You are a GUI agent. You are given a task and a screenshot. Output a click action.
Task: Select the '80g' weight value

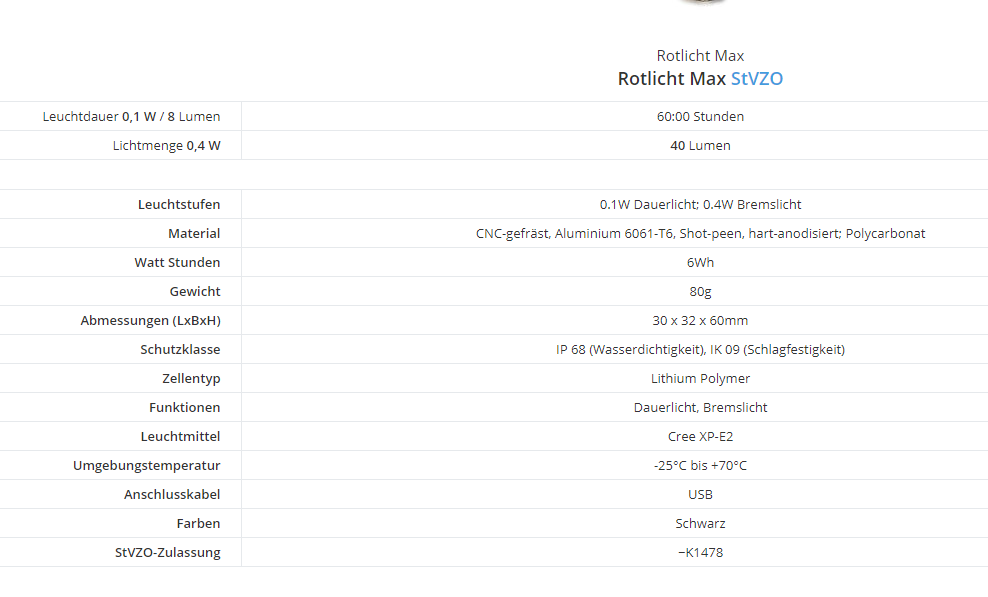(x=700, y=292)
